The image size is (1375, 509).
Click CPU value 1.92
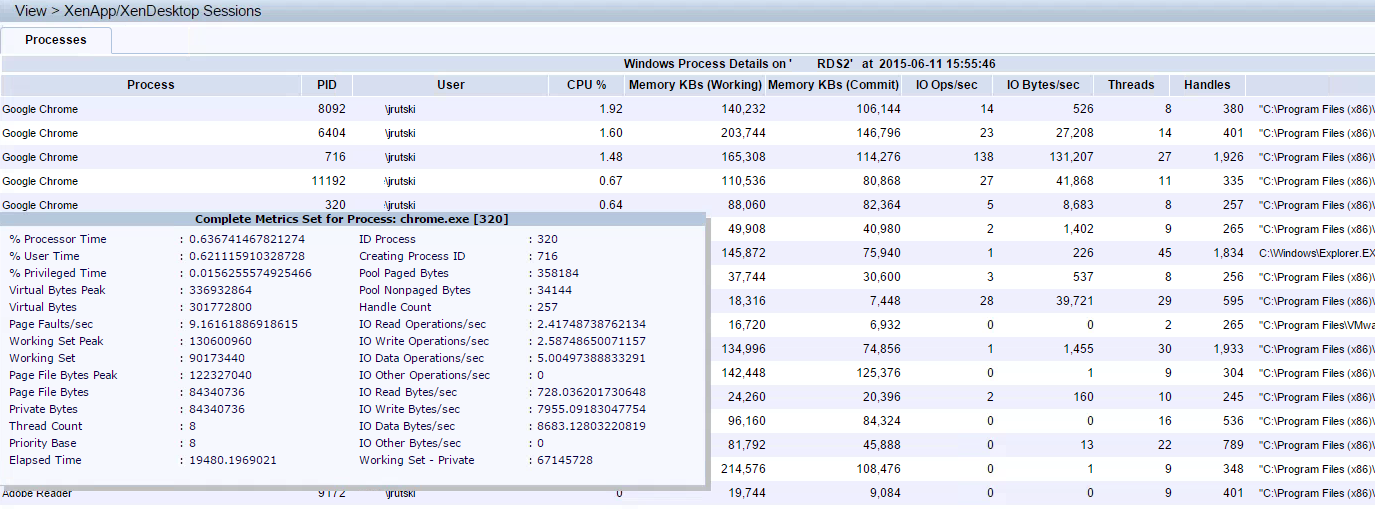coord(610,109)
